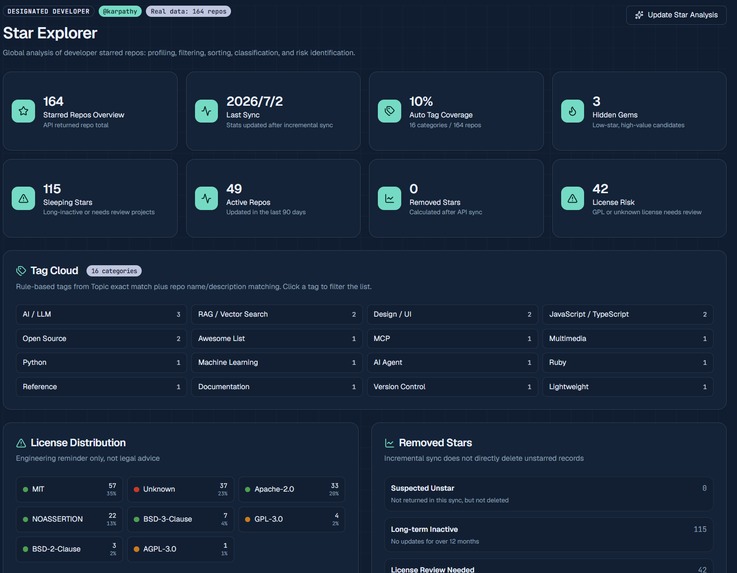
Task: Open the License Risk card
Action: coord(639,198)
